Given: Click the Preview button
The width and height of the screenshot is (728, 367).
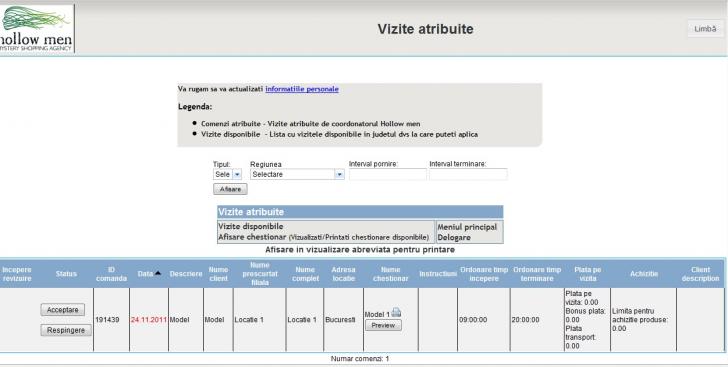Looking at the screenshot, I should point(383,326).
